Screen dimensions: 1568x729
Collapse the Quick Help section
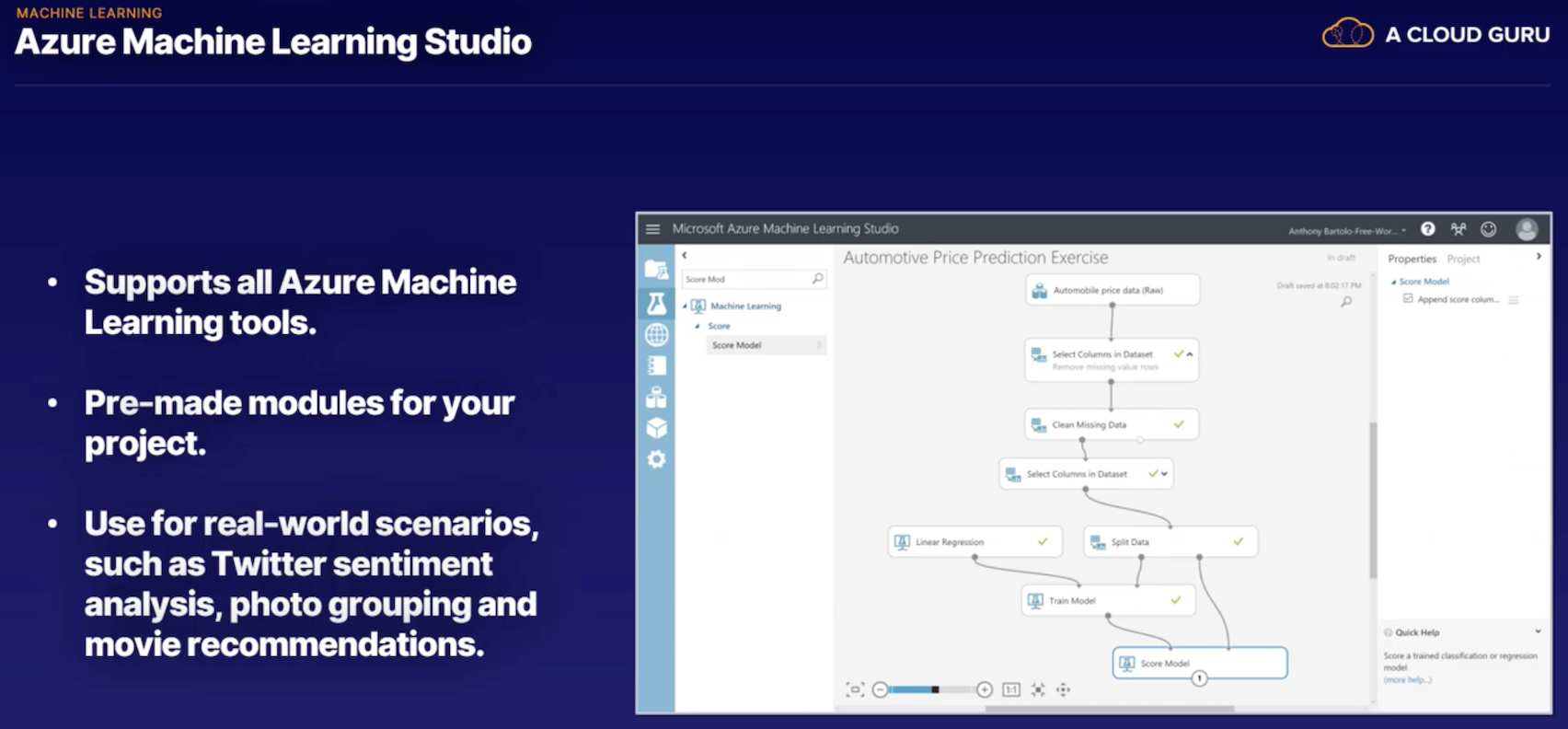tap(1538, 631)
